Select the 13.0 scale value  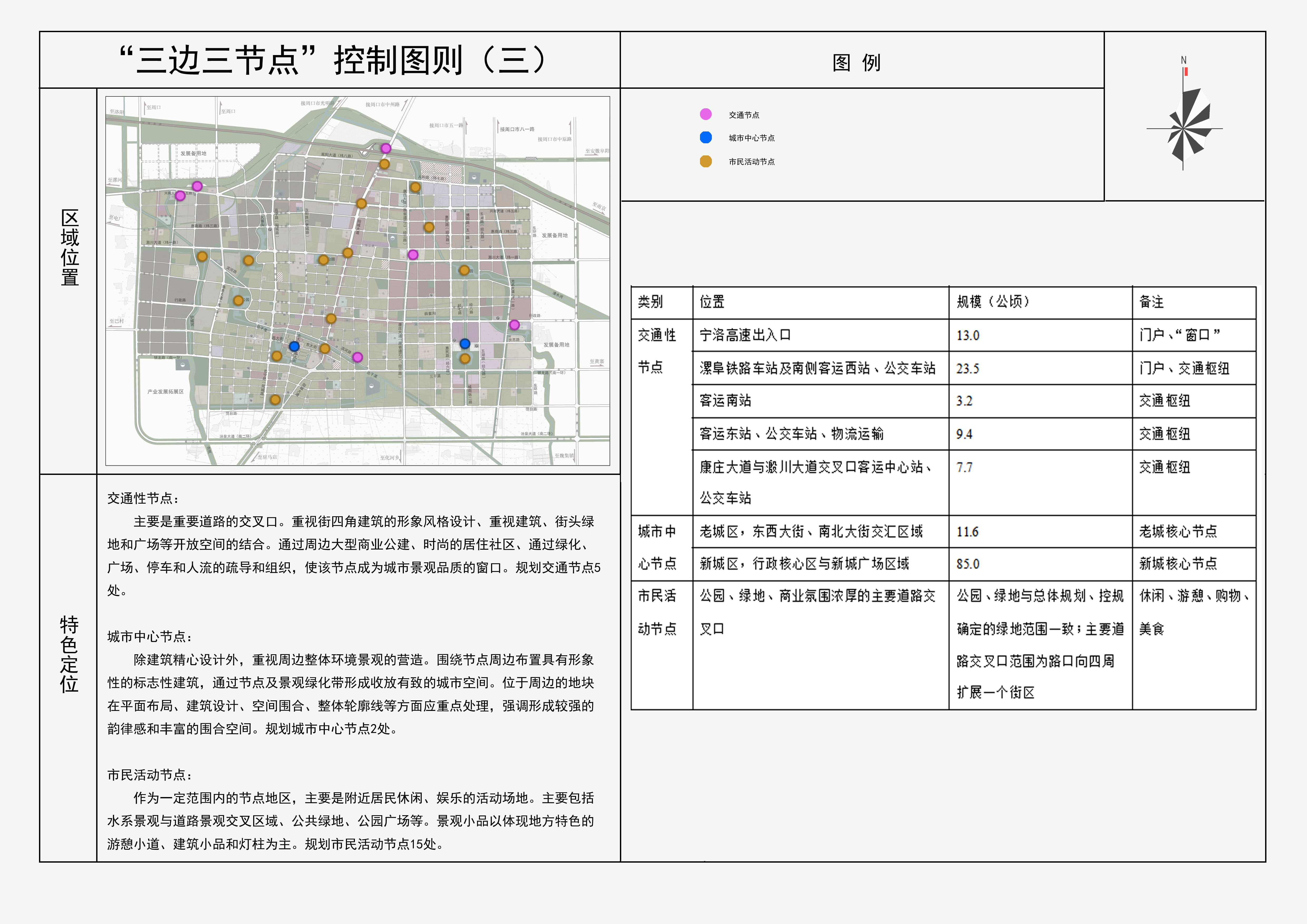coord(968,336)
